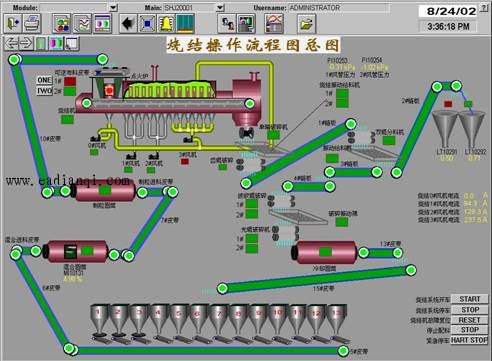The image size is (492, 361).
Task: Expand the Main SHJ20001 dropdown arrow
Action: pyautogui.click(x=220, y=7)
